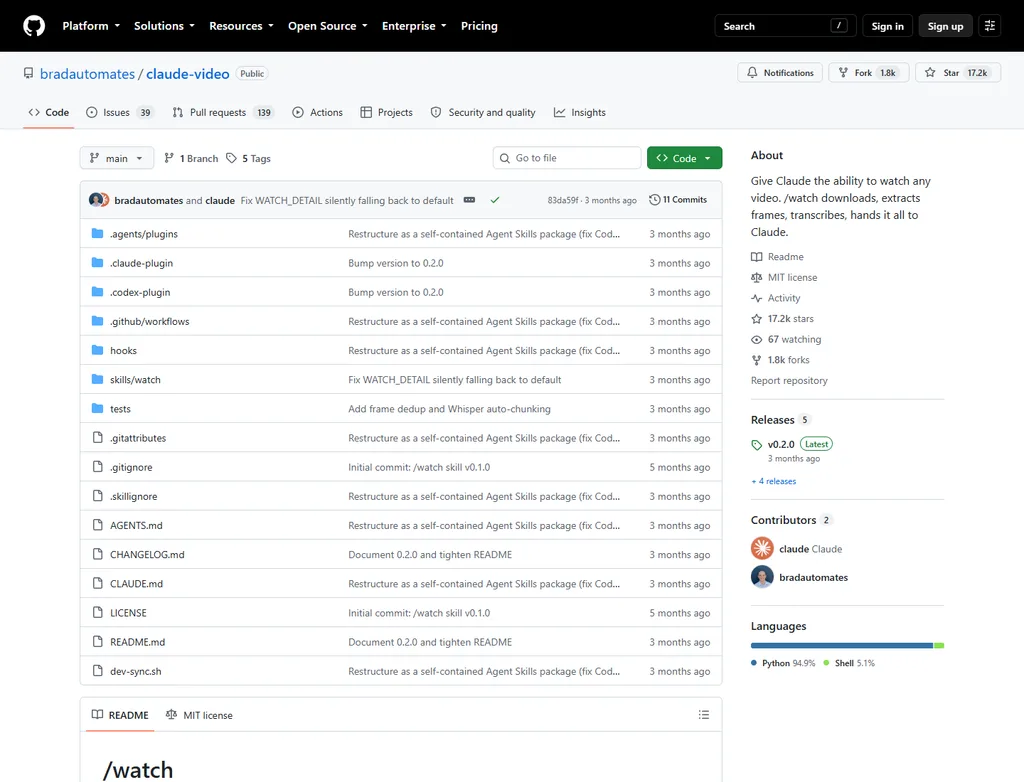The width and height of the screenshot is (1024, 782).
Task: Open the .skillignore file
Action: point(133,497)
